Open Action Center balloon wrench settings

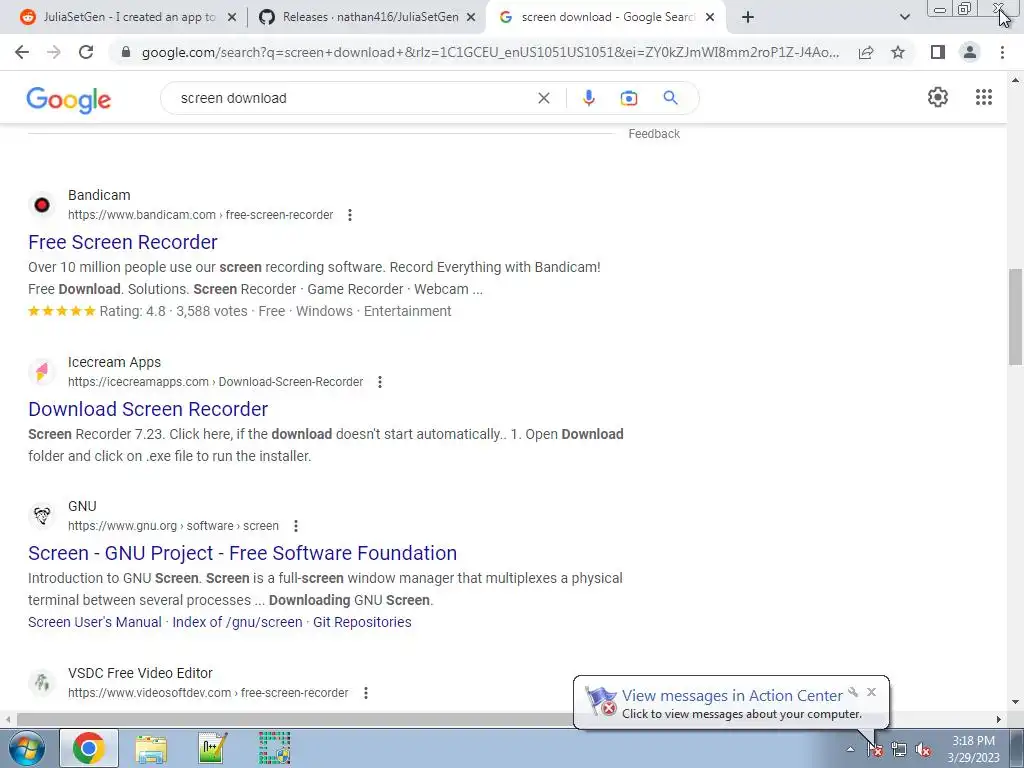[x=853, y=692]
